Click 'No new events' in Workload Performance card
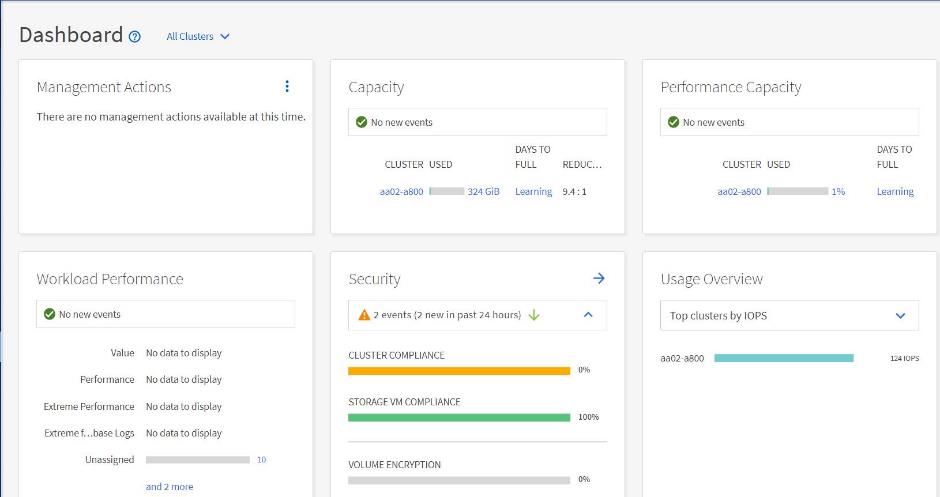Viewport: 940px width, 497px height. point(90,314)
